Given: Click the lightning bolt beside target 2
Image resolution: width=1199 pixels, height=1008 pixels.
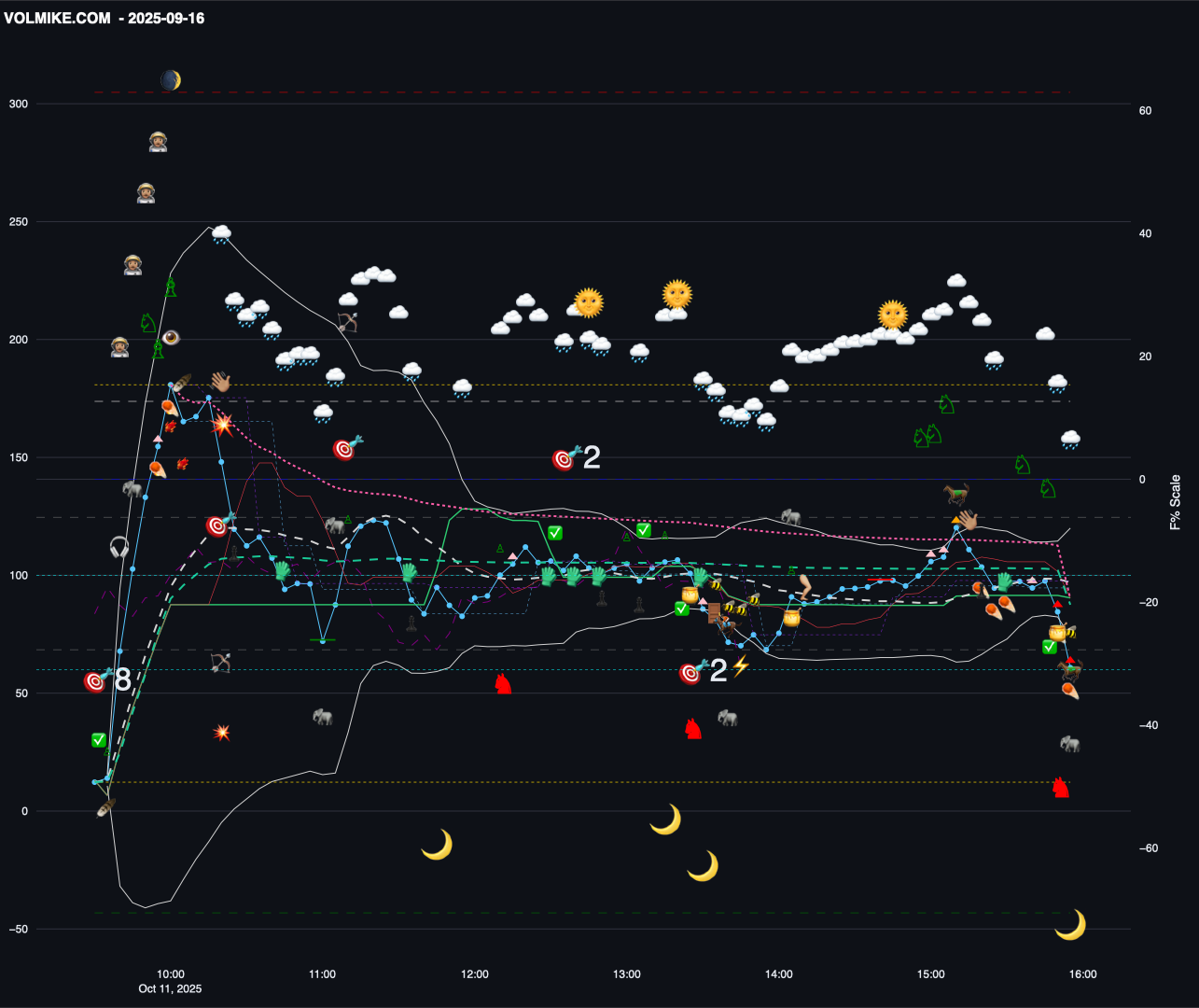Looking at the screenshot, I should coord(740,666).
